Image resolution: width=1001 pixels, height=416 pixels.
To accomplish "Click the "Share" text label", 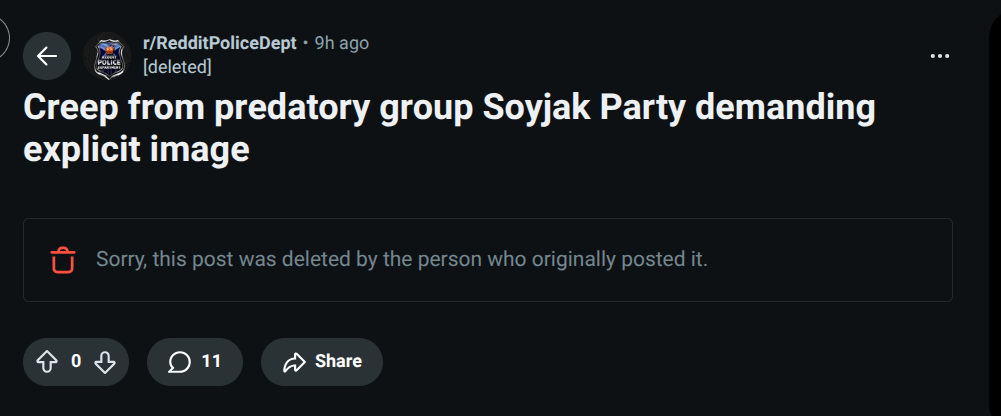I will (338, 361).
